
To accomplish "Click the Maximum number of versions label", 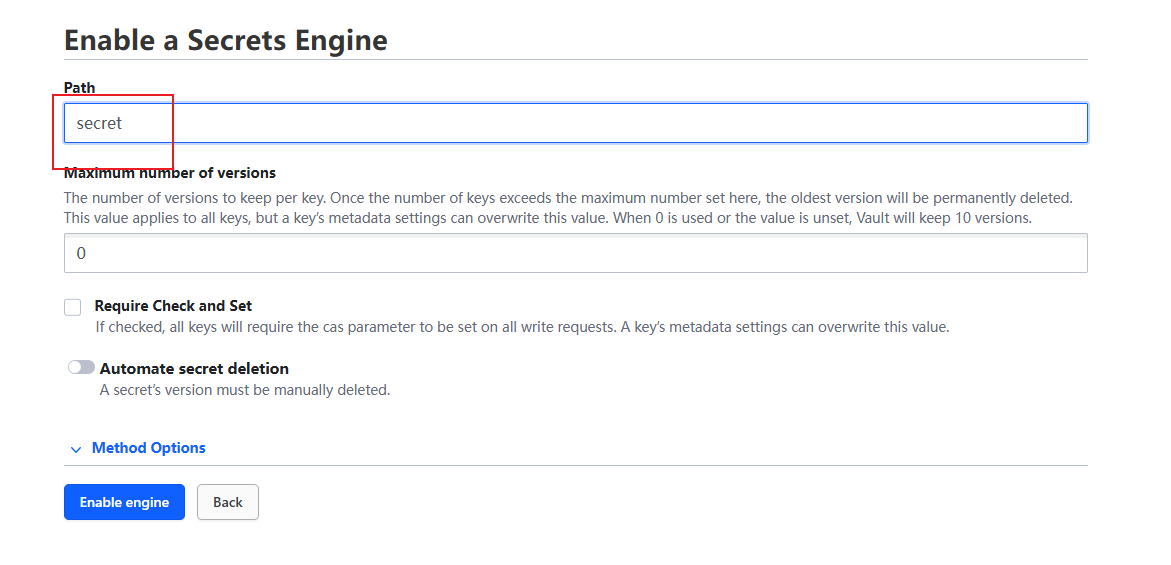I will click(170, 173).
